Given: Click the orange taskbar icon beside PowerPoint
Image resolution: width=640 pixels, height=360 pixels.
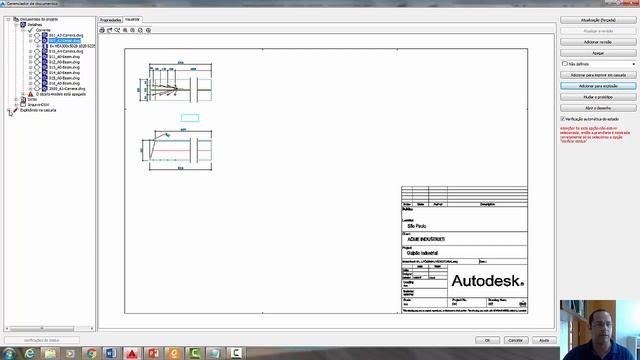Looking at the screenshot, I should pyautogui.click(x=173, y=353).
